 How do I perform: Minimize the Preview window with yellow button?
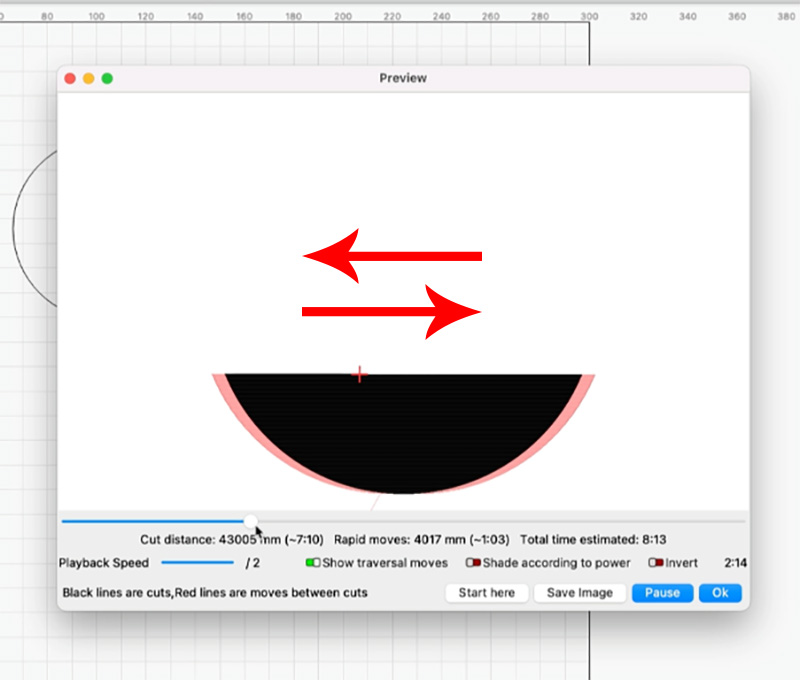pyautogui.click(x=88, y=78)
